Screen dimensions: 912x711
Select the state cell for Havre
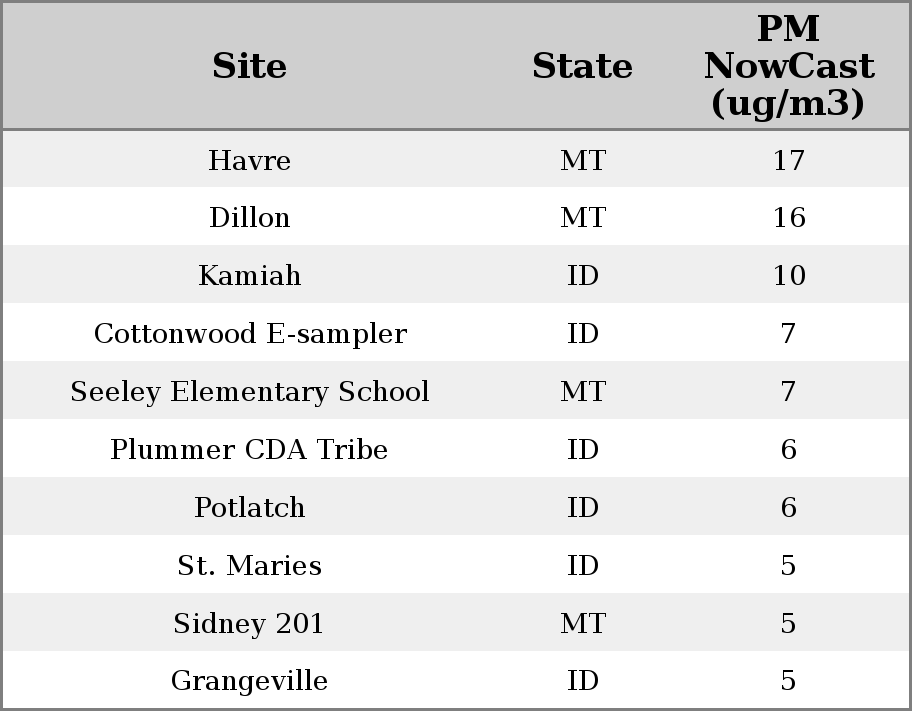582,160
